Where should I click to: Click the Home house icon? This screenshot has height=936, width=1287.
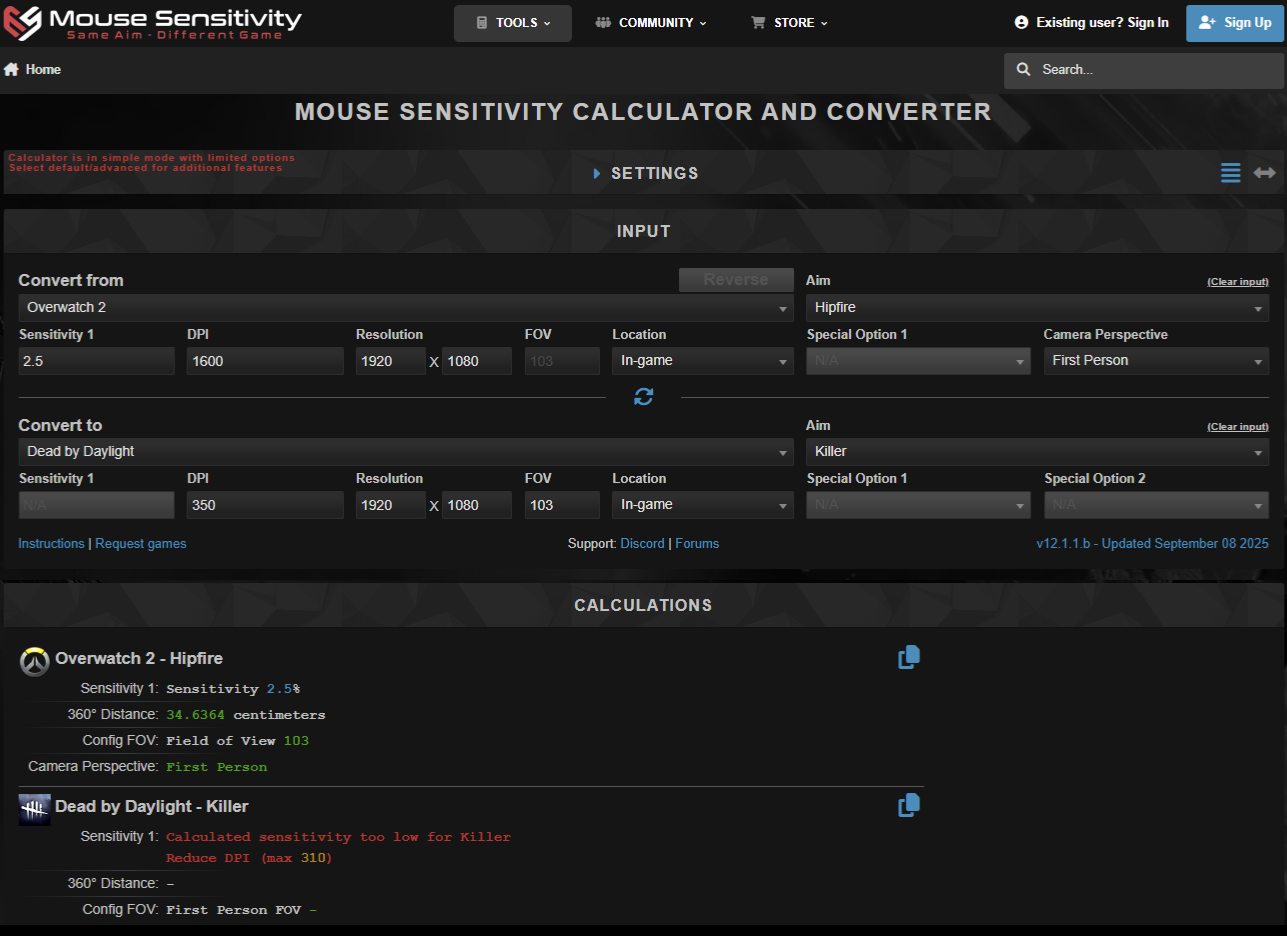pyautogui.click(x=12, y=69)
